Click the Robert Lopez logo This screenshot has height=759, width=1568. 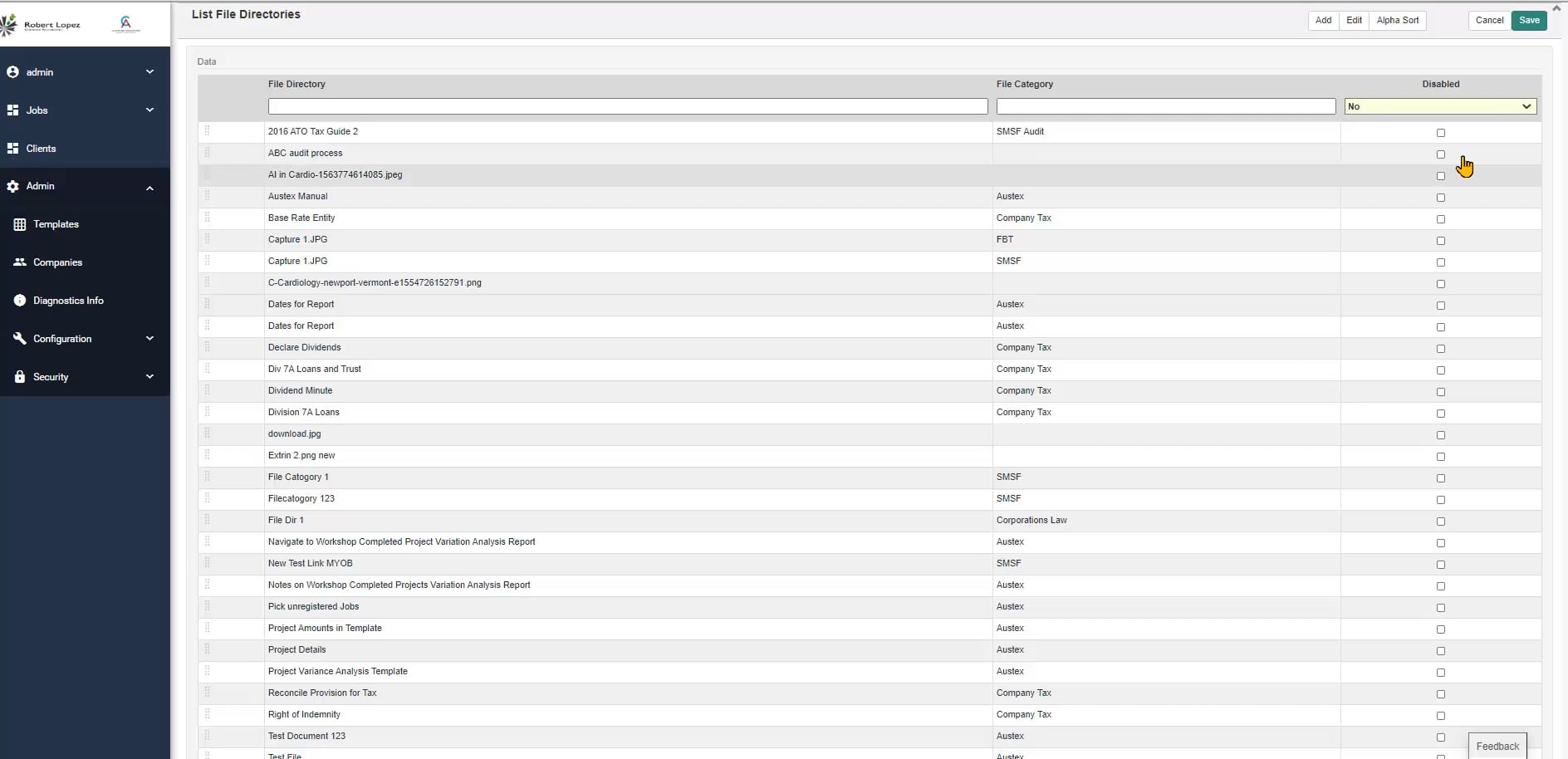point(42,25)
